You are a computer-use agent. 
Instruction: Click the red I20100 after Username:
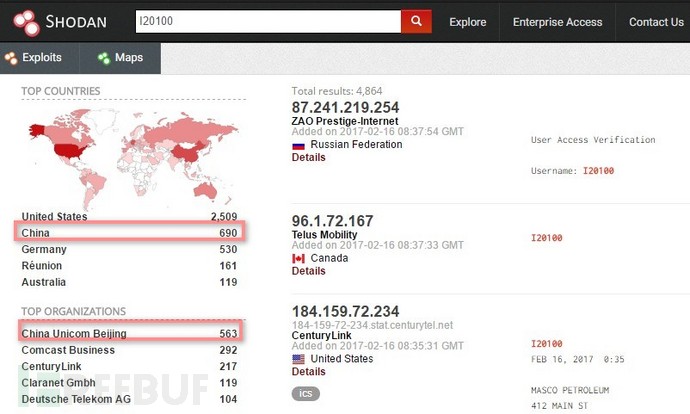(x=598, y=171)
